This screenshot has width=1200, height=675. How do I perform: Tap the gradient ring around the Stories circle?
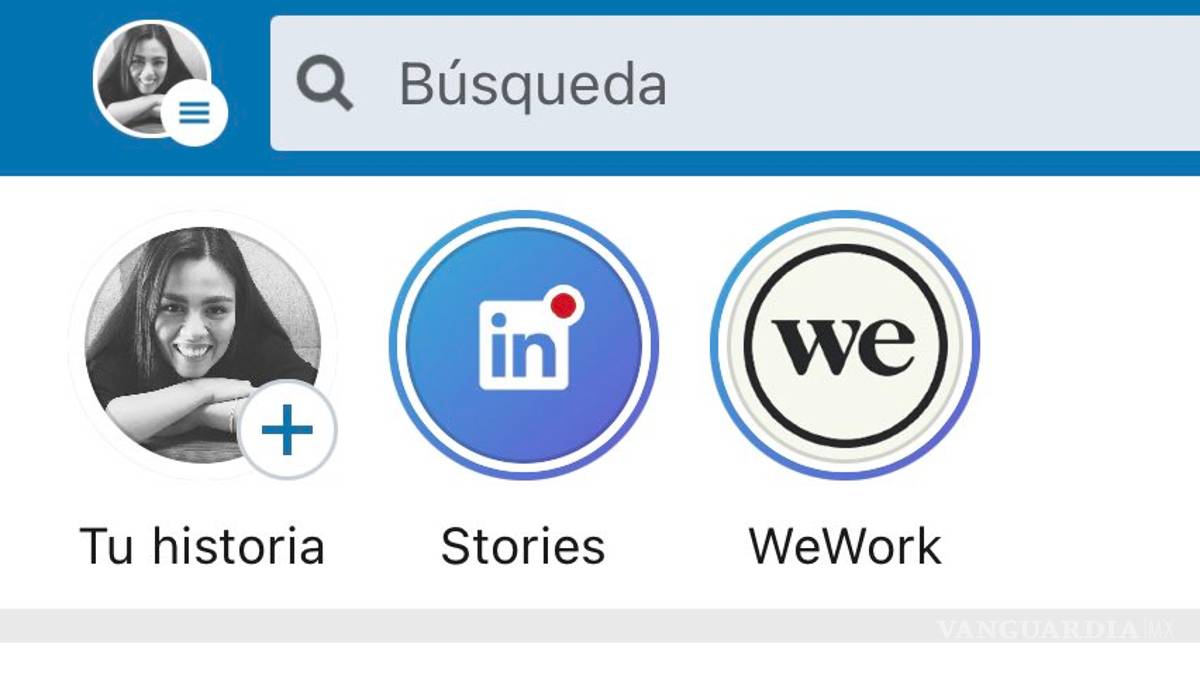pyautogui.click(x=523, y=216)
